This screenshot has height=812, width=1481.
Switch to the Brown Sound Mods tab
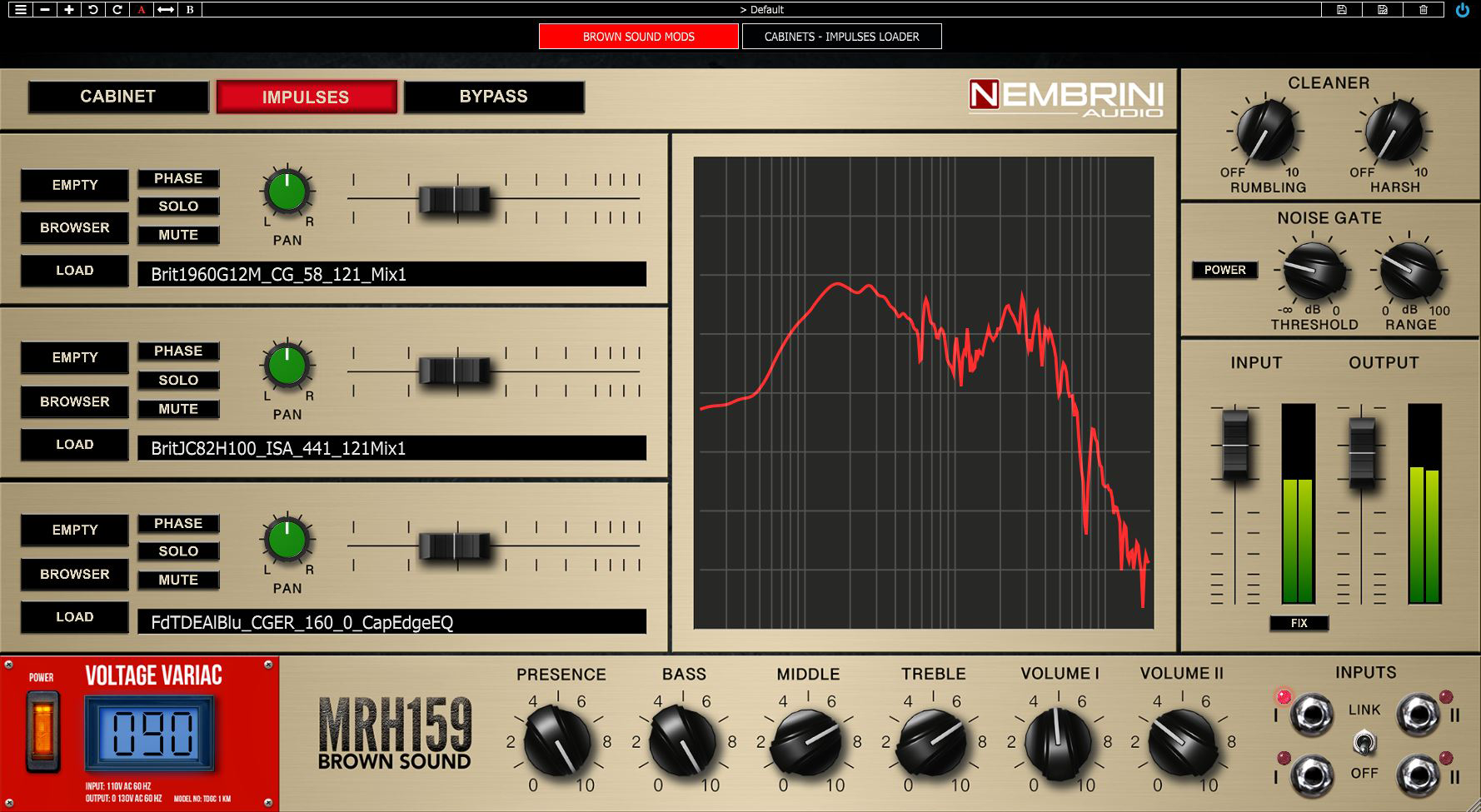[x=639, y=37]
